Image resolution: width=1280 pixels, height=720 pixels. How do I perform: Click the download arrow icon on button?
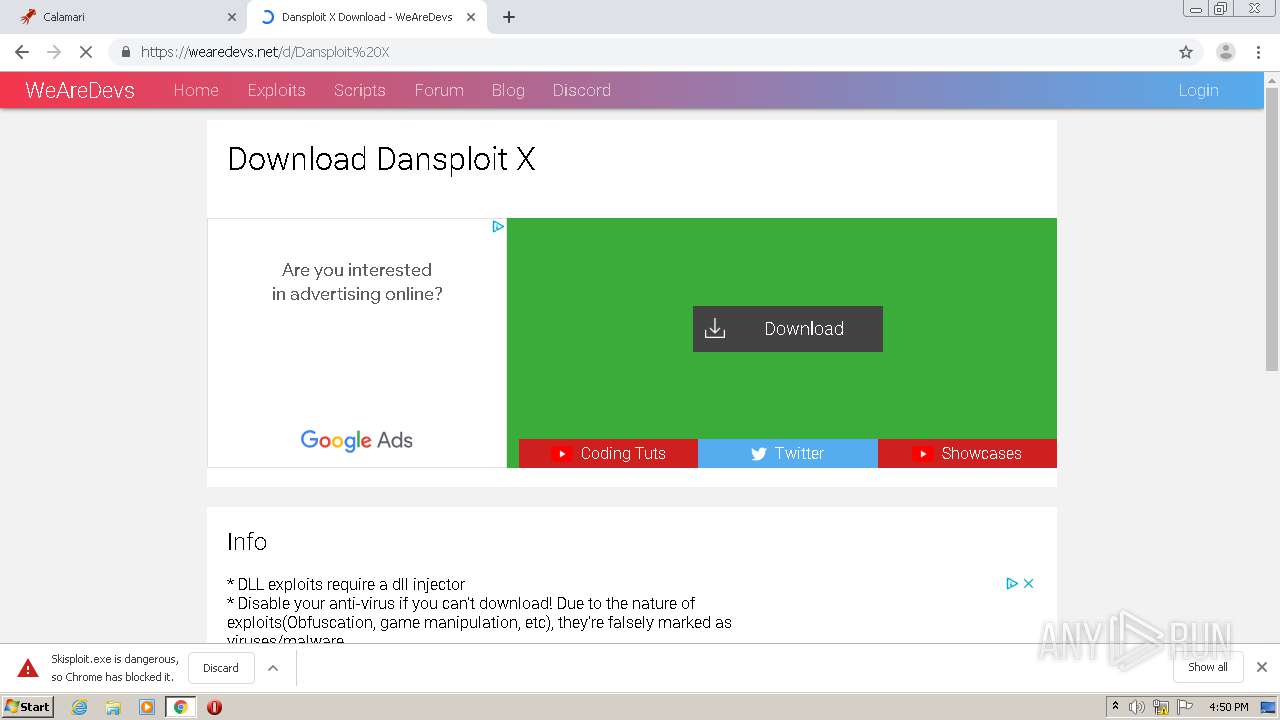coord(715,329)
